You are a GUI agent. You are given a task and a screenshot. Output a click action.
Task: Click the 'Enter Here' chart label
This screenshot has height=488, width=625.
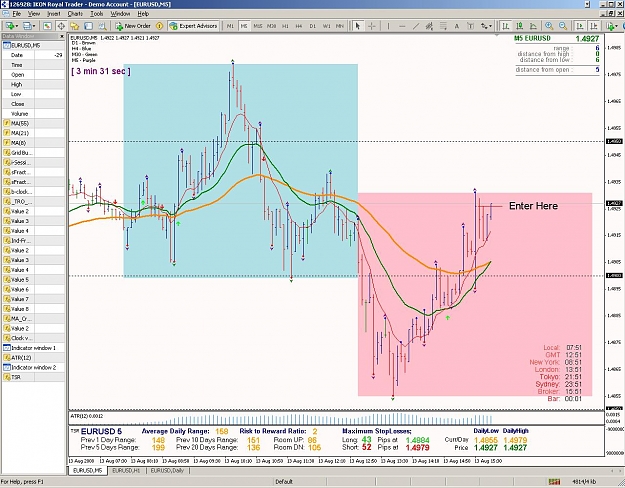(533, 206)
